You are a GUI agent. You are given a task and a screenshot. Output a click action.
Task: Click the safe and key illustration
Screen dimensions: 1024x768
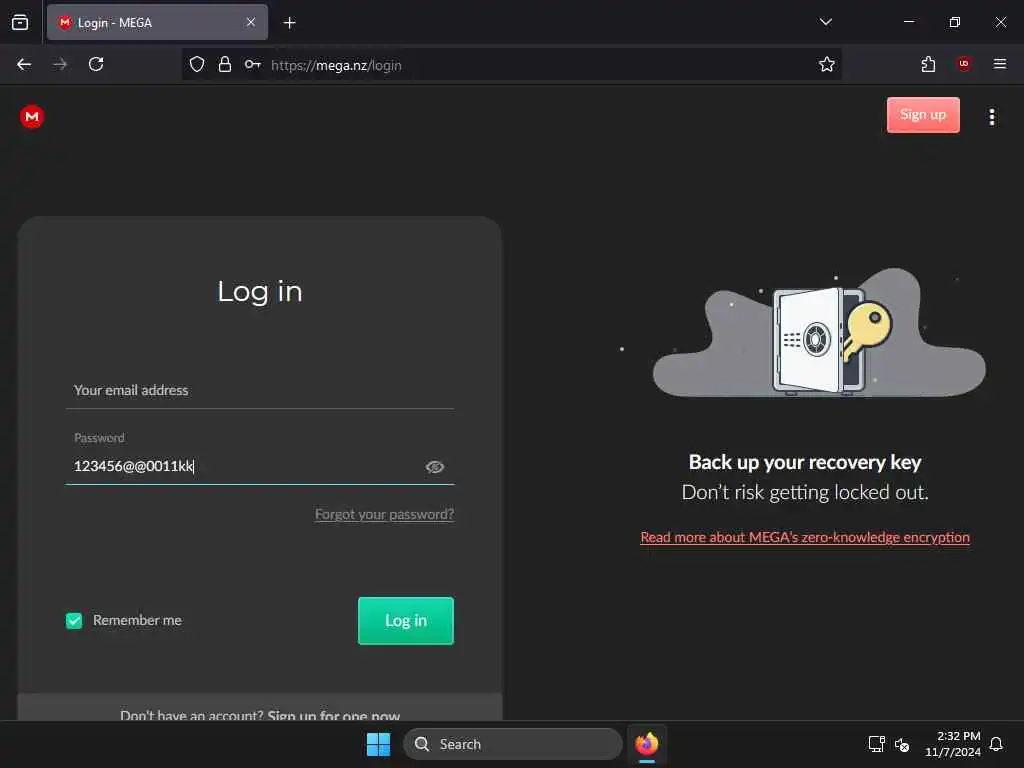coord(819,332)
